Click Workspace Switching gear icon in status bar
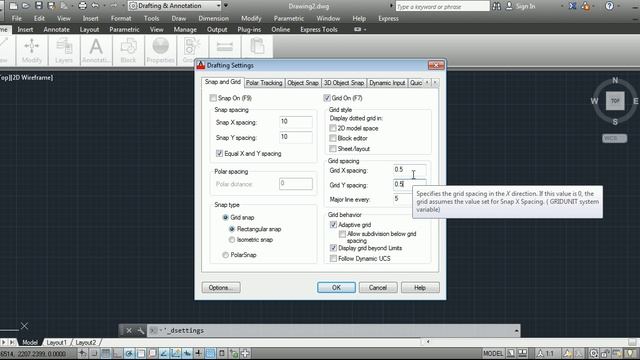Viewport: 640px width, 360px height. [594, 353]
